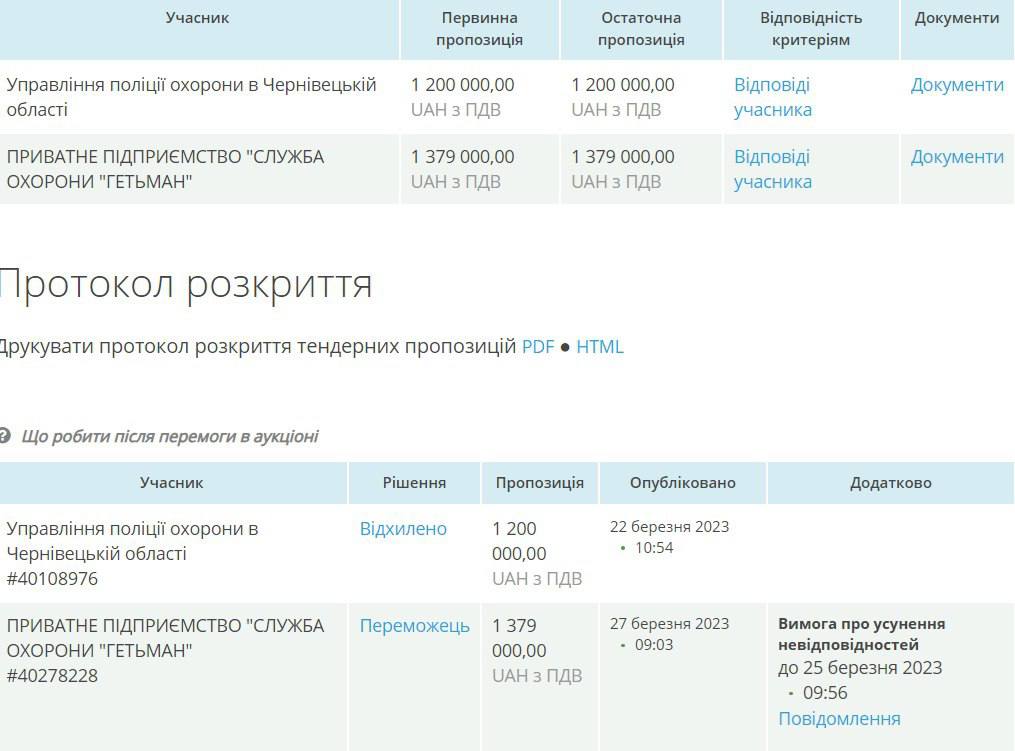Open 'Що робити після перемоги в аукціоні' hint
The image size is (1015, 751).
170,436
